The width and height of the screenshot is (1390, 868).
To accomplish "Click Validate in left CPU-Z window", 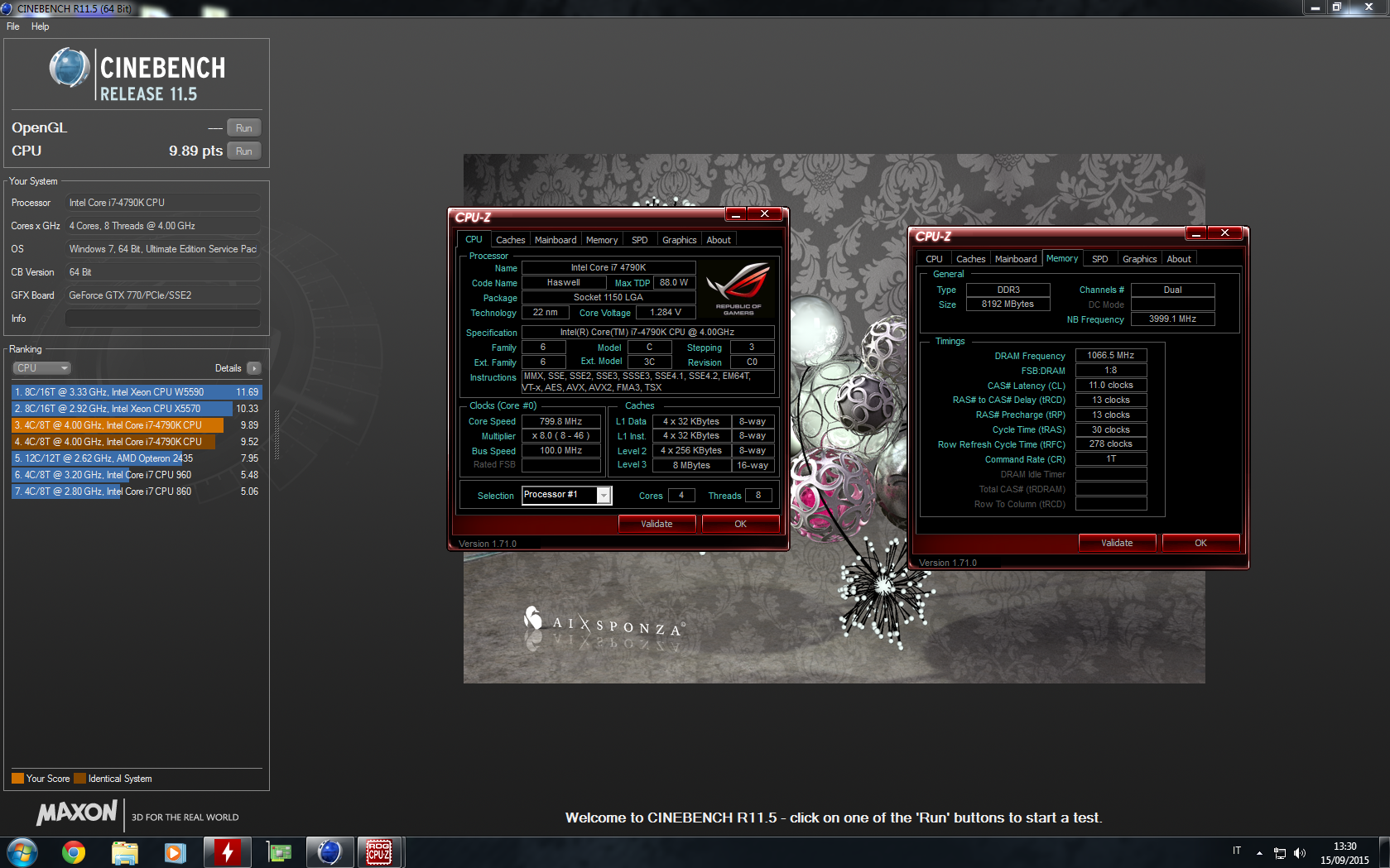I will 657,524.
